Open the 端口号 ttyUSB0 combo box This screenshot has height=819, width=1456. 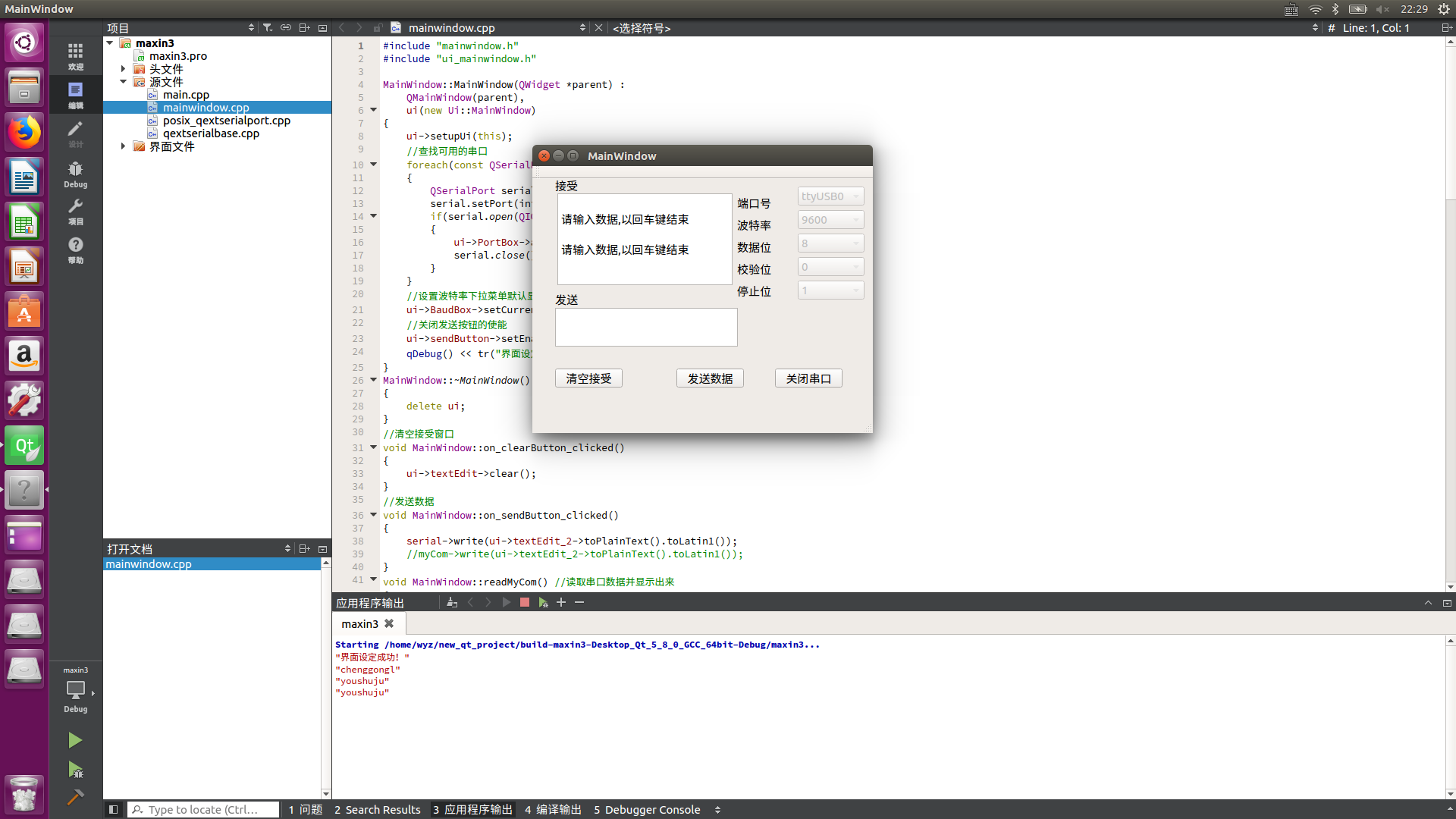[x=830, y=196]
